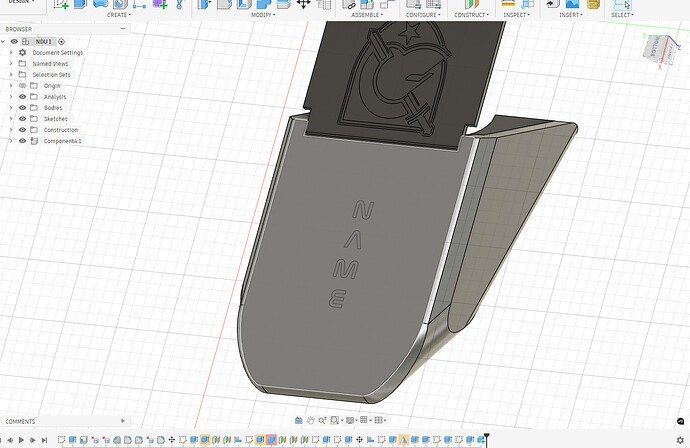
Task: Select the first sketch feature in timeline
Action: (61, 440)
